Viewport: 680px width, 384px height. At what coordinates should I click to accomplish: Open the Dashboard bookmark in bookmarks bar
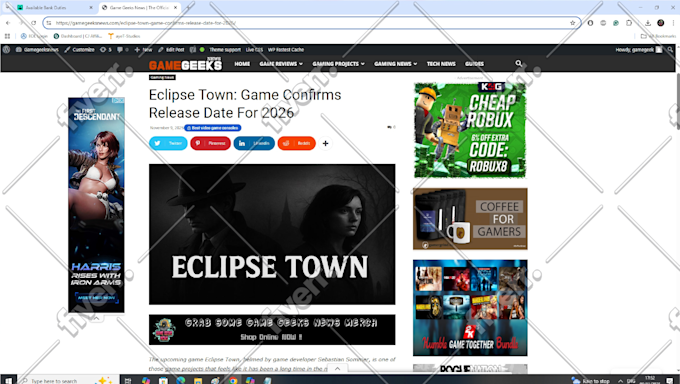tap(78, 36)
